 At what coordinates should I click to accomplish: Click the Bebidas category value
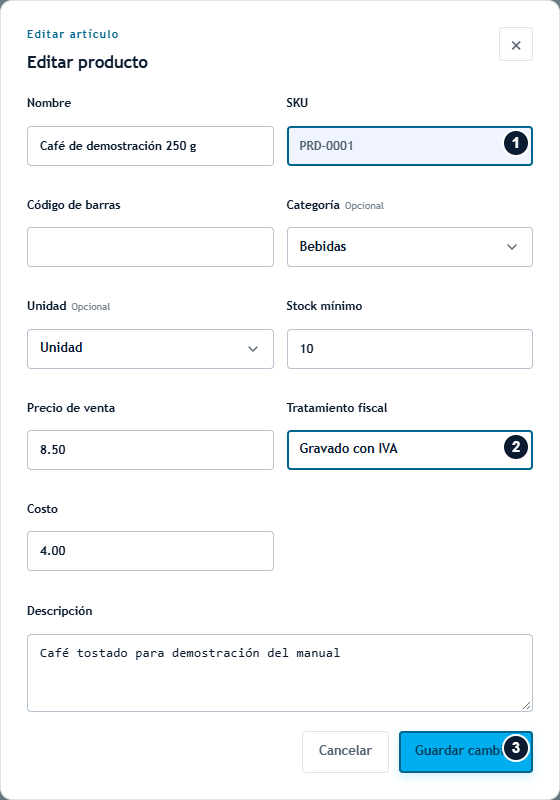[x=323, y=246]
